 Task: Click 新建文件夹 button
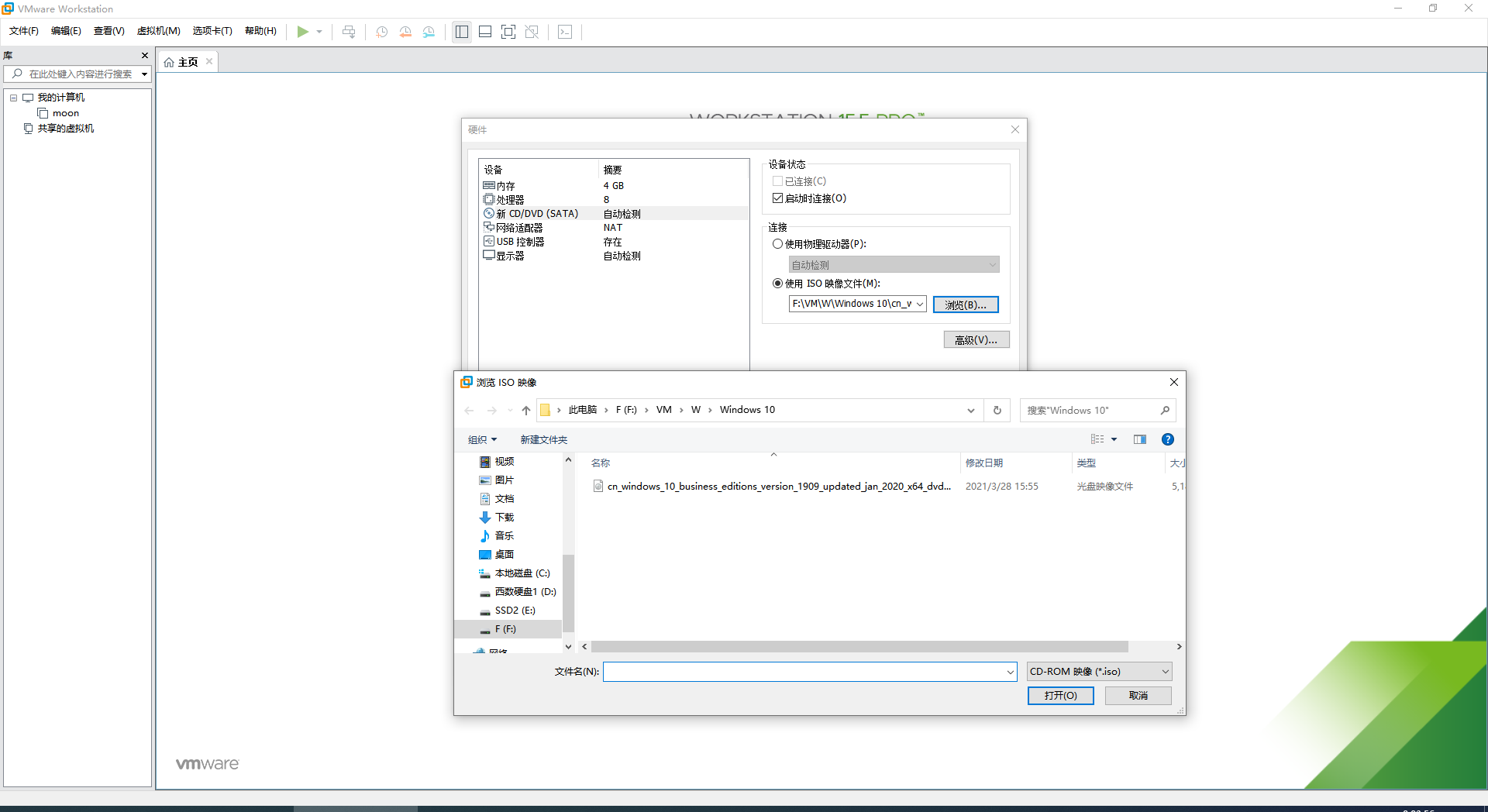click(544, 440)
